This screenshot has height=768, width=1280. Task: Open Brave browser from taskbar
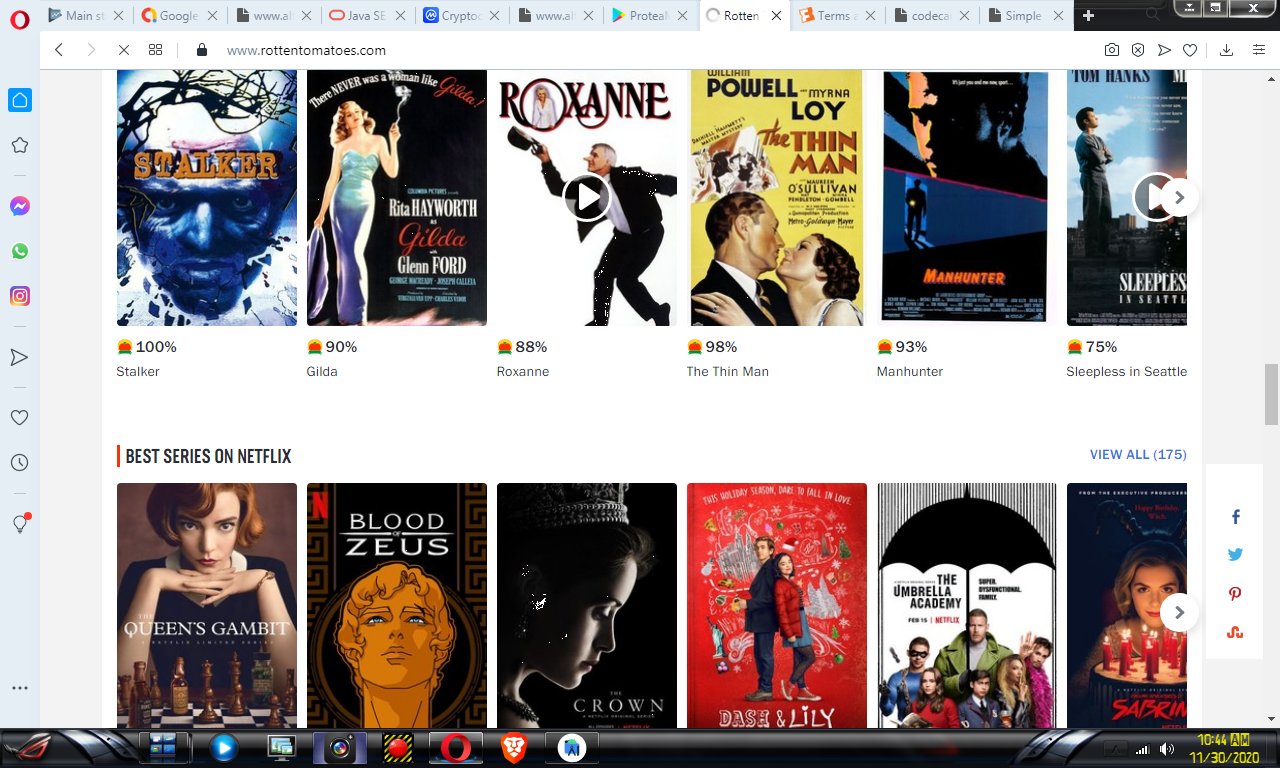point(514,748)
